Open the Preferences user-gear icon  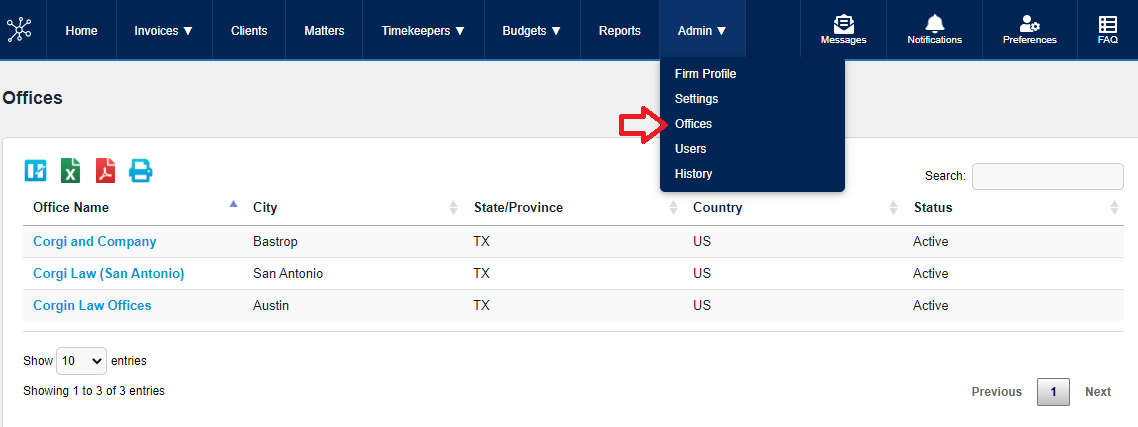1029,24
